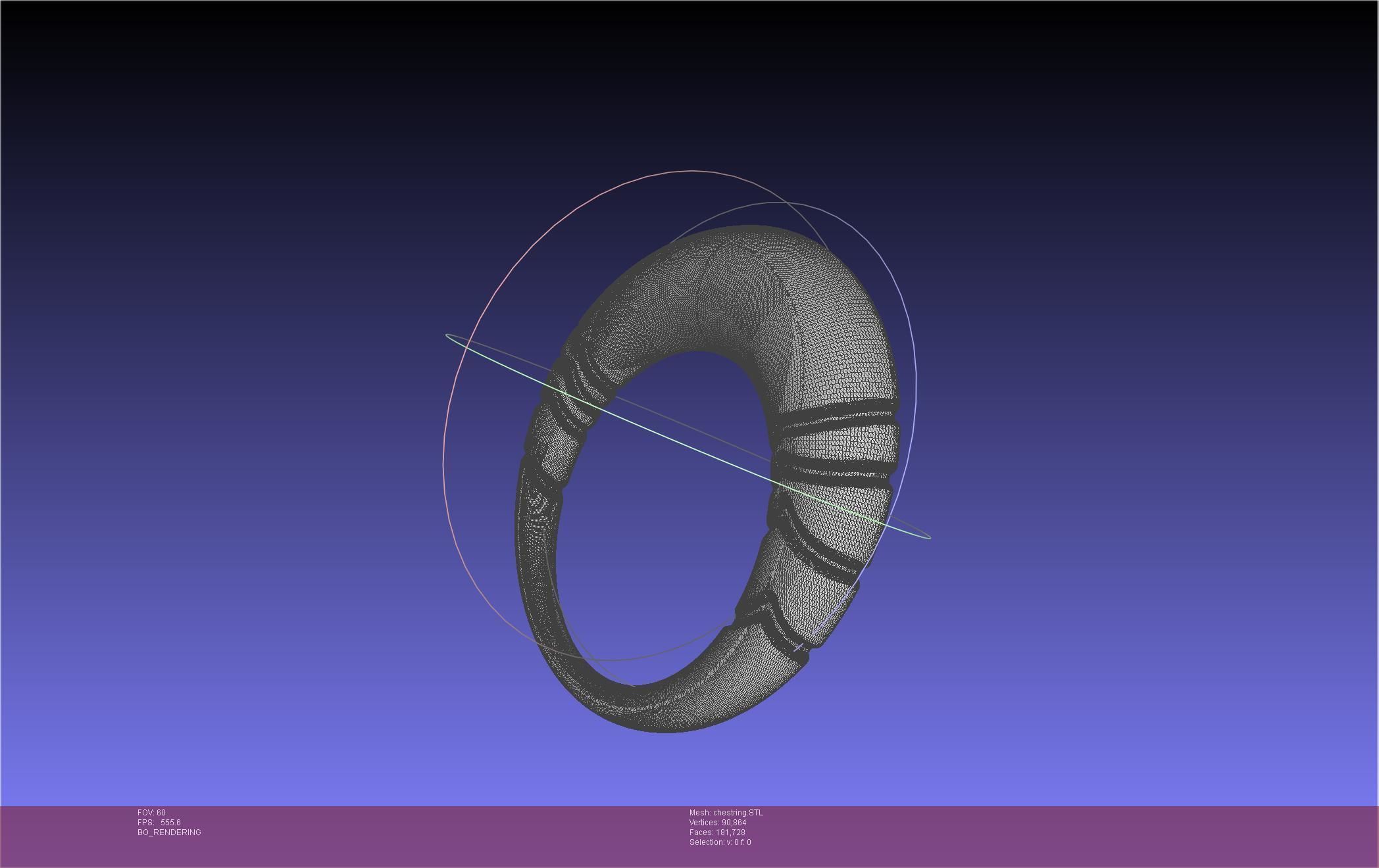The height and width of the screenshot is (868, 1379).
Task: Click the Mesh: chestring.STL label
Action: (726, 813)
